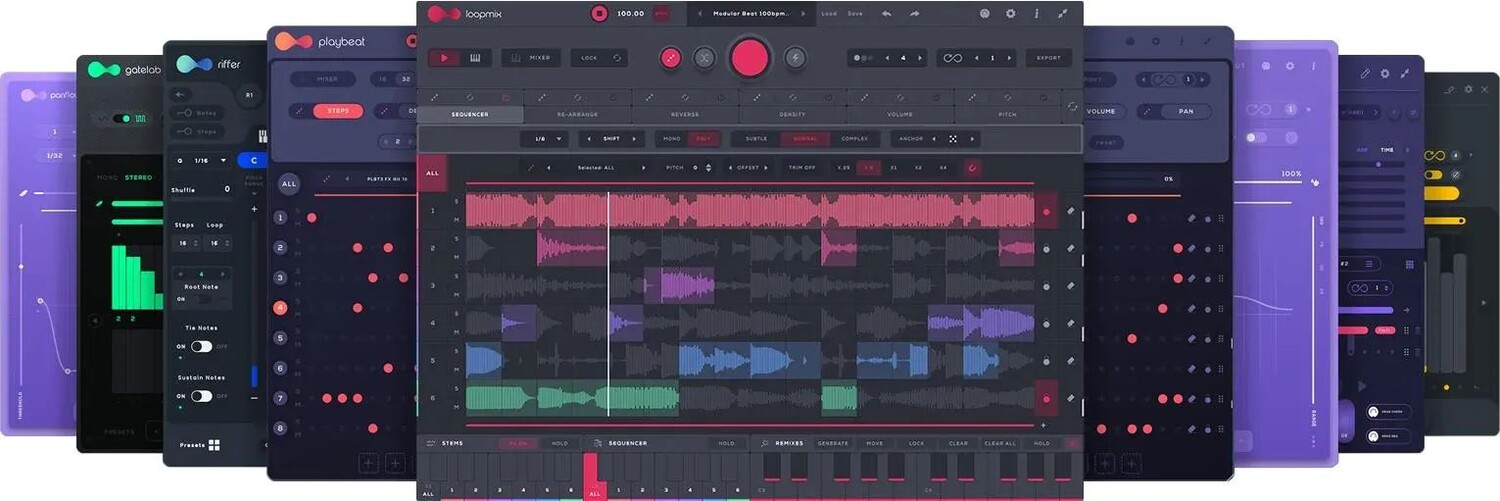Click the circular refresh icon right of the PITCH tab

tap(1072, 106)
